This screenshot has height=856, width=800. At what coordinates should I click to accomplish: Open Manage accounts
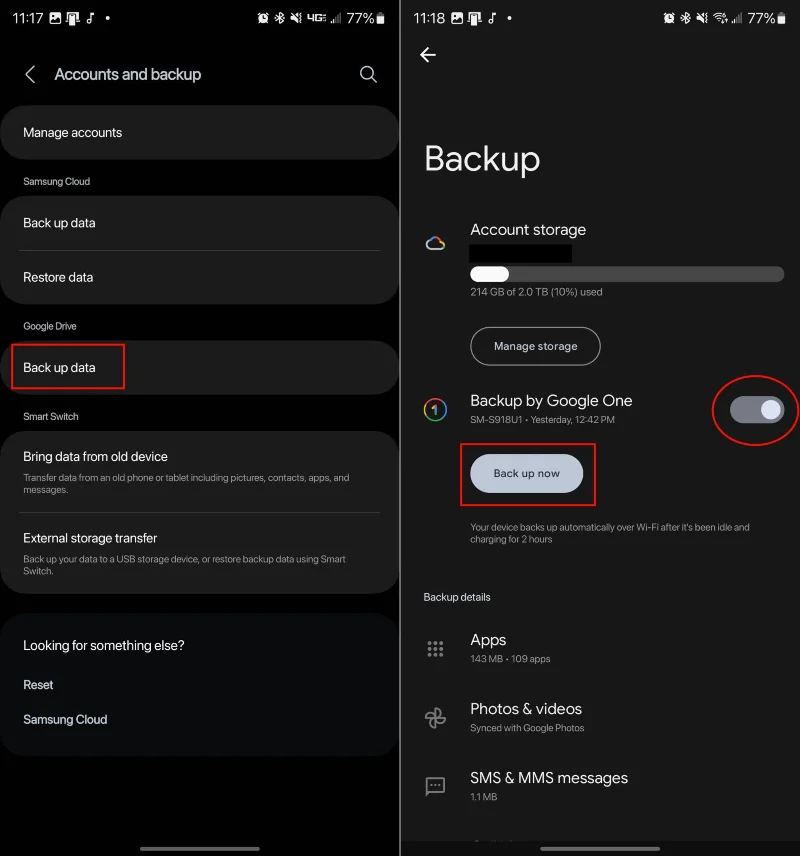tap(199, 133)
